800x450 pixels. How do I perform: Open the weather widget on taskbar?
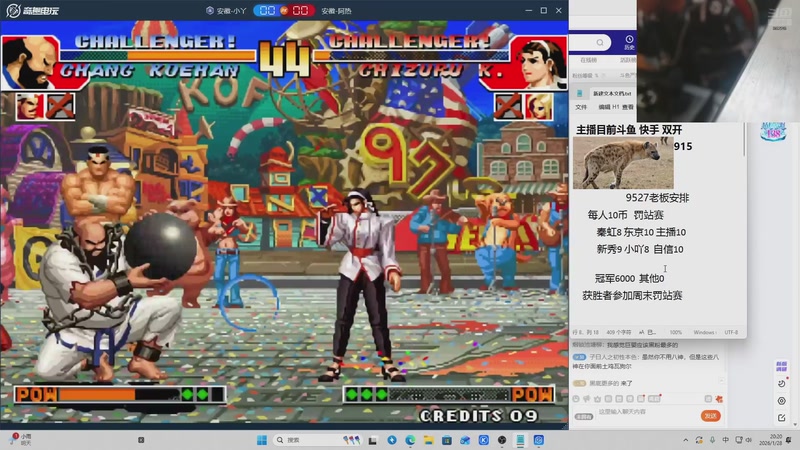pos(20,440)
